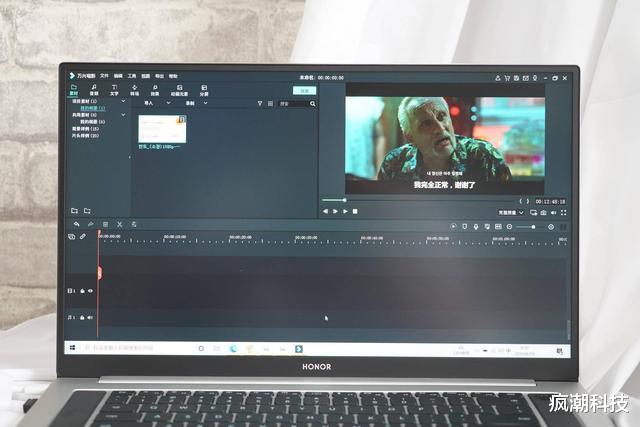Screen dimensions: 640x427
Task: Click the second play button in preview
Action: (x=345, y=211)
